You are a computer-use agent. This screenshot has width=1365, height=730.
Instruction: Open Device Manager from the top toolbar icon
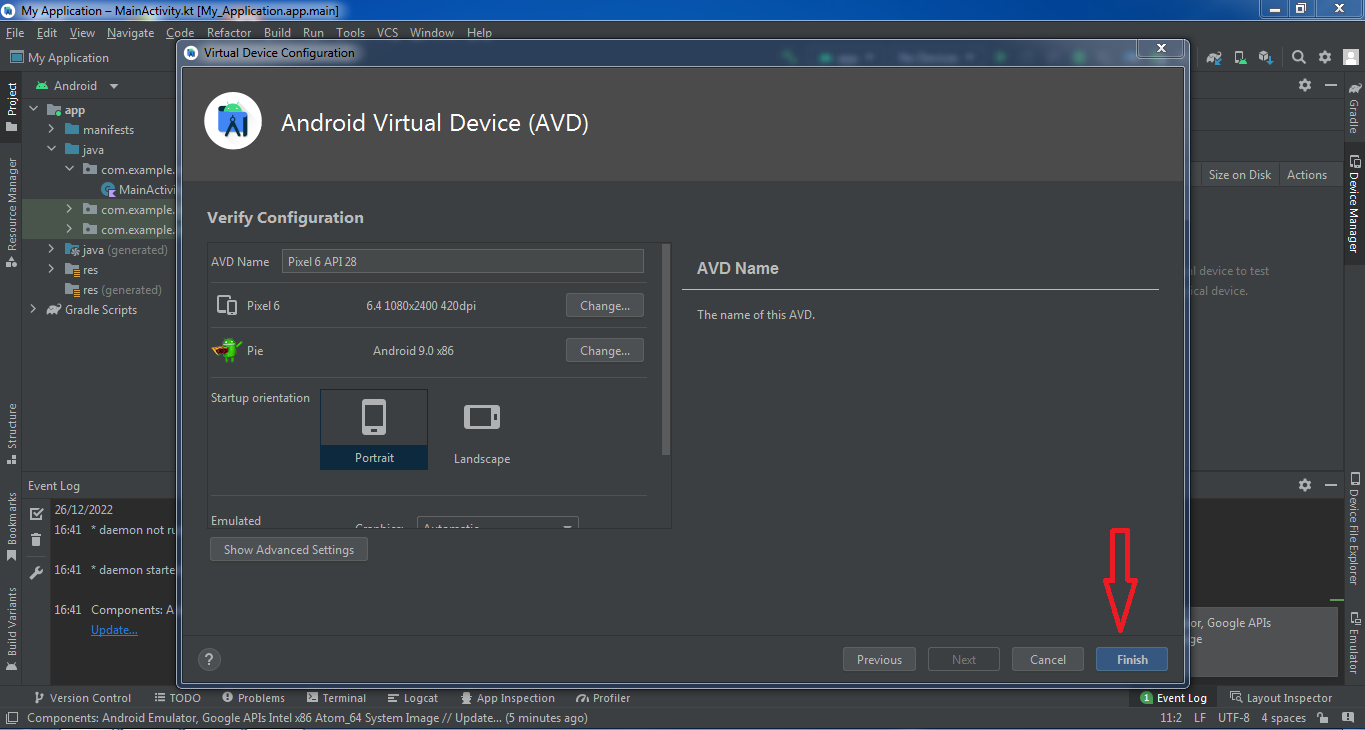(1240, 58)
